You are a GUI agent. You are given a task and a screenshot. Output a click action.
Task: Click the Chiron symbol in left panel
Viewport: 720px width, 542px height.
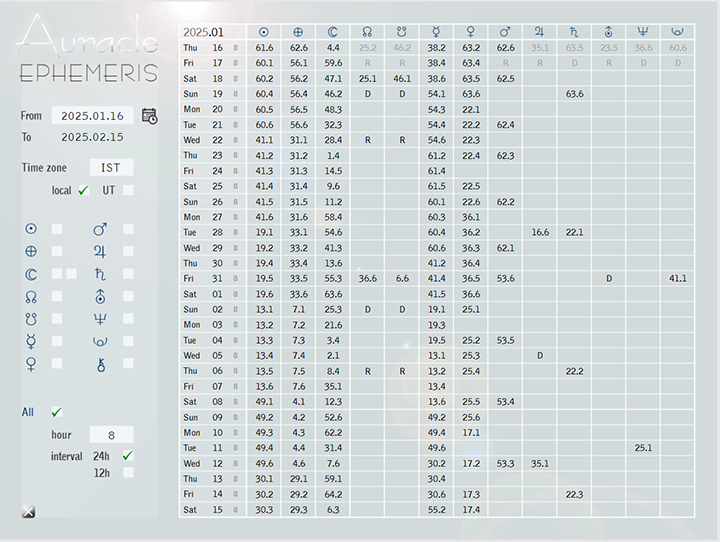coord(101,365)
